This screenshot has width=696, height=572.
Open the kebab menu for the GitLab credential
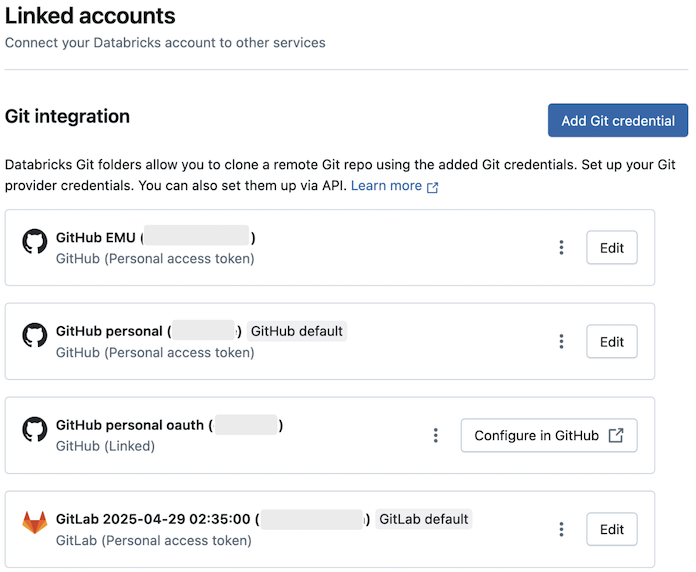coord(562,529)
